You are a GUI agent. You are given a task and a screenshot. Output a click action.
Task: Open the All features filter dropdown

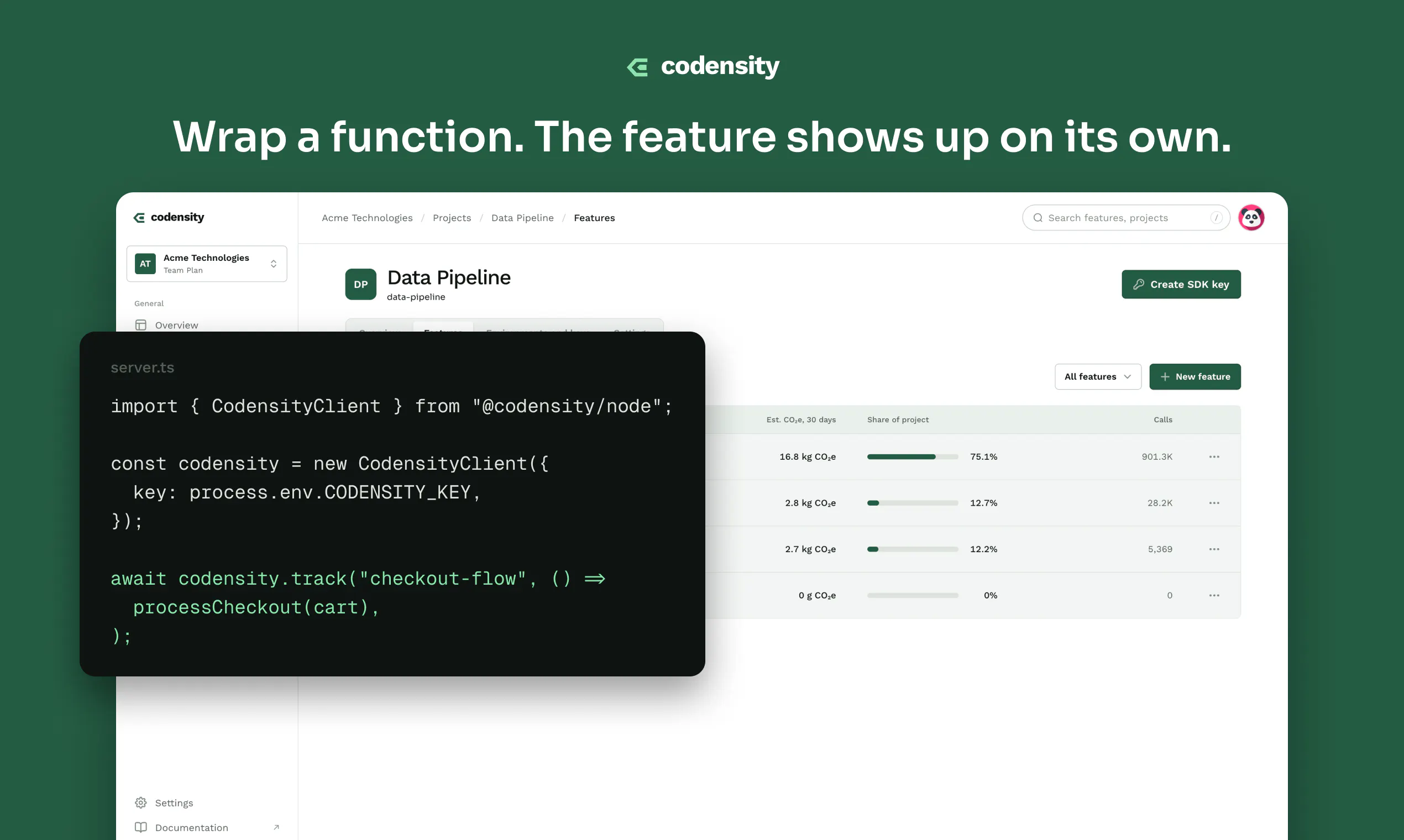pos(1098,377)
